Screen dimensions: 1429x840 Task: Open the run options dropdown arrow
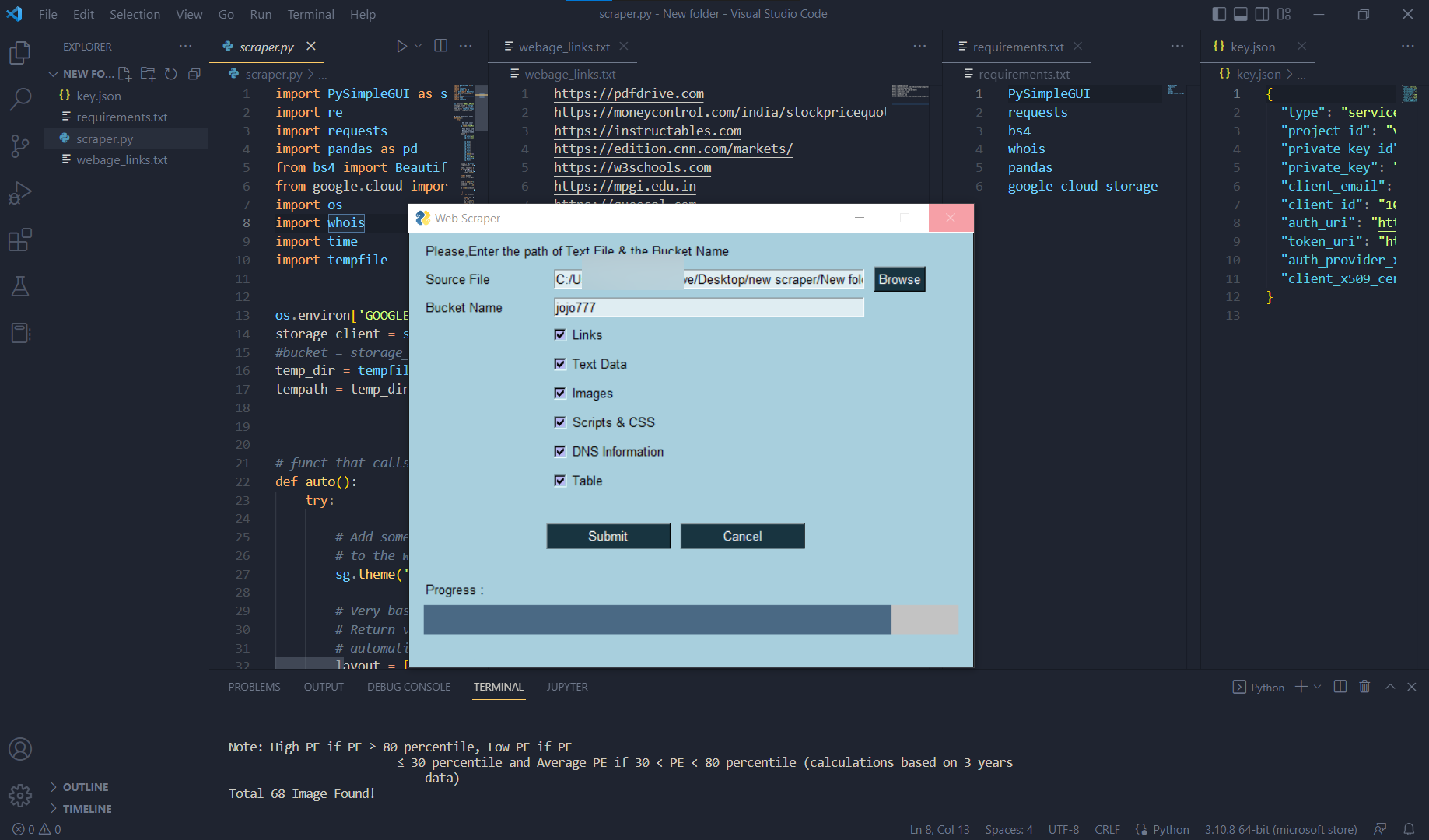pyautogui.click(x=418, y=46)
